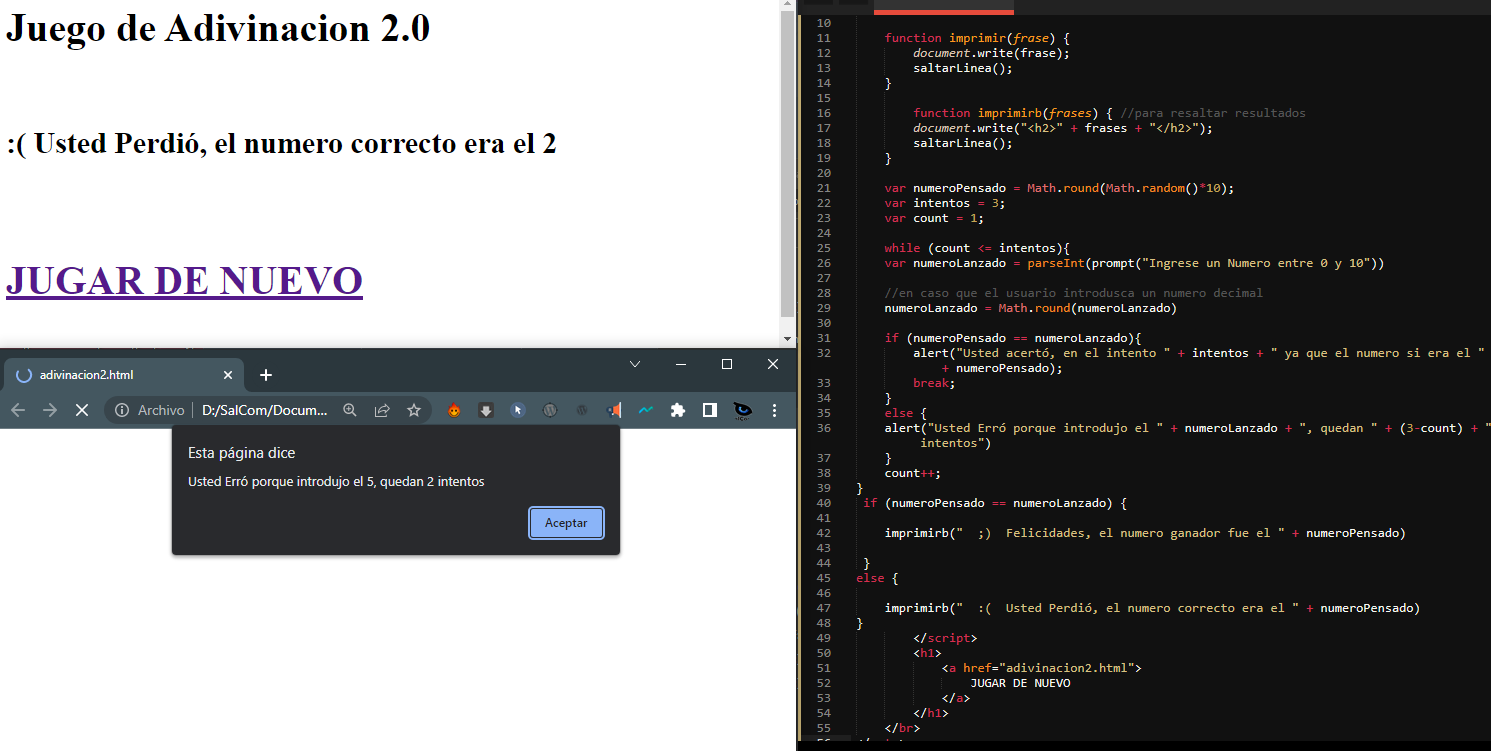Select the red-underlined active editor tab

pos(943,6)
